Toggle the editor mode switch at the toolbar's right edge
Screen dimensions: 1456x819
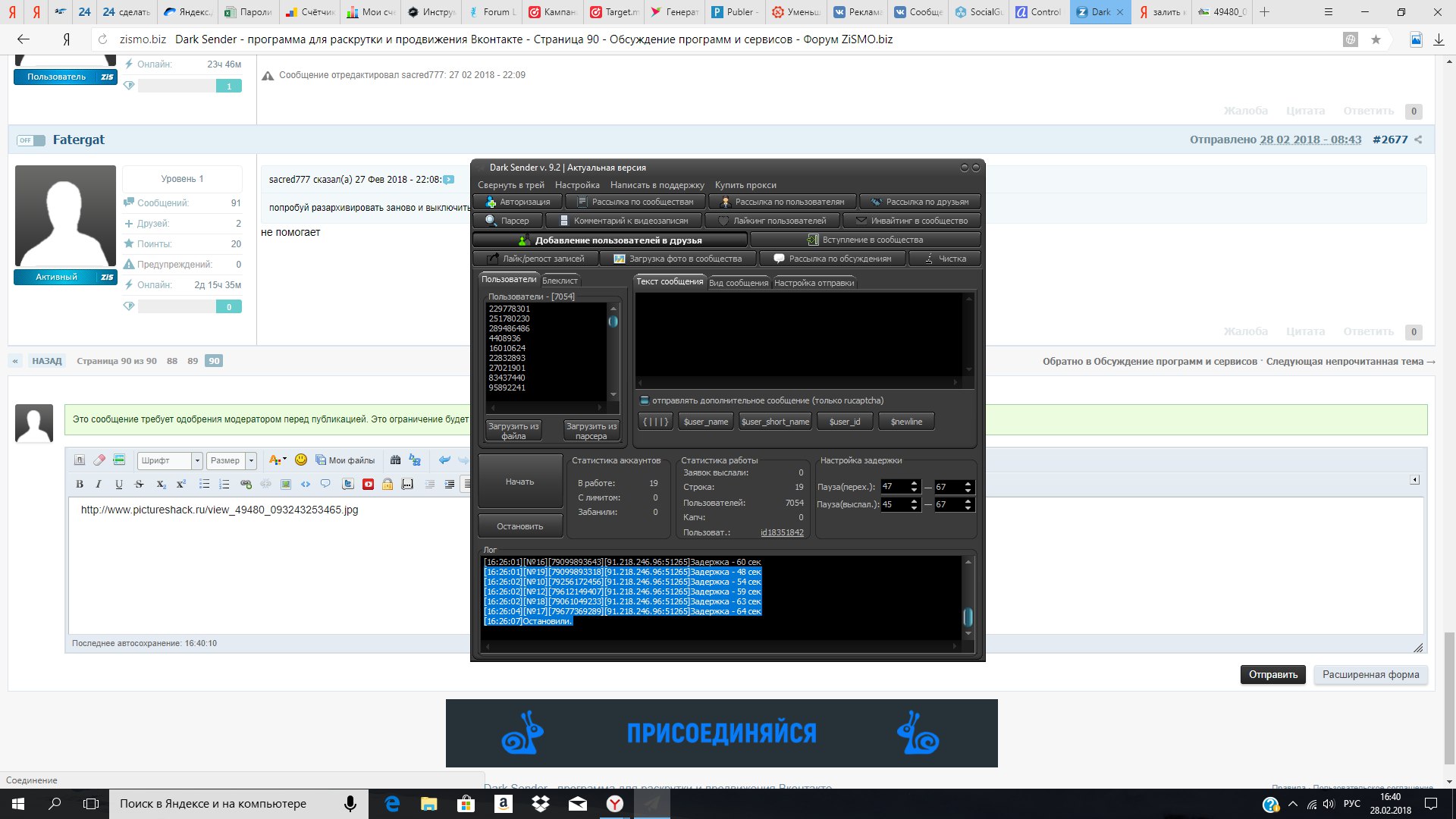coord(1414,480)
